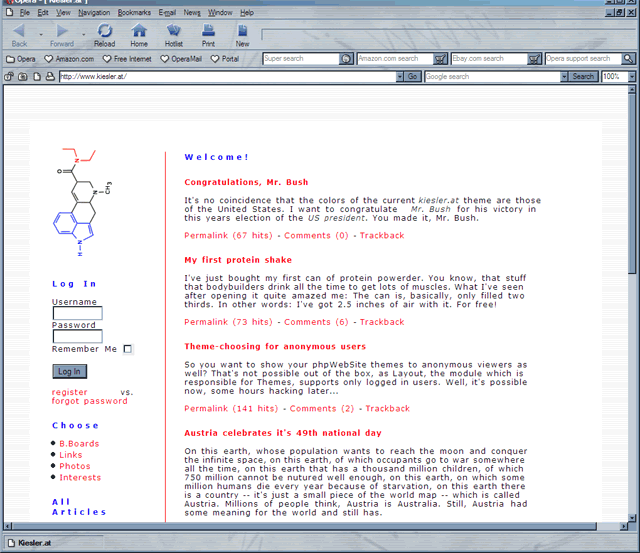Click the Go button beside address bar
The width and height of the screenshot is (640, 553).
(x=412, y=76)
